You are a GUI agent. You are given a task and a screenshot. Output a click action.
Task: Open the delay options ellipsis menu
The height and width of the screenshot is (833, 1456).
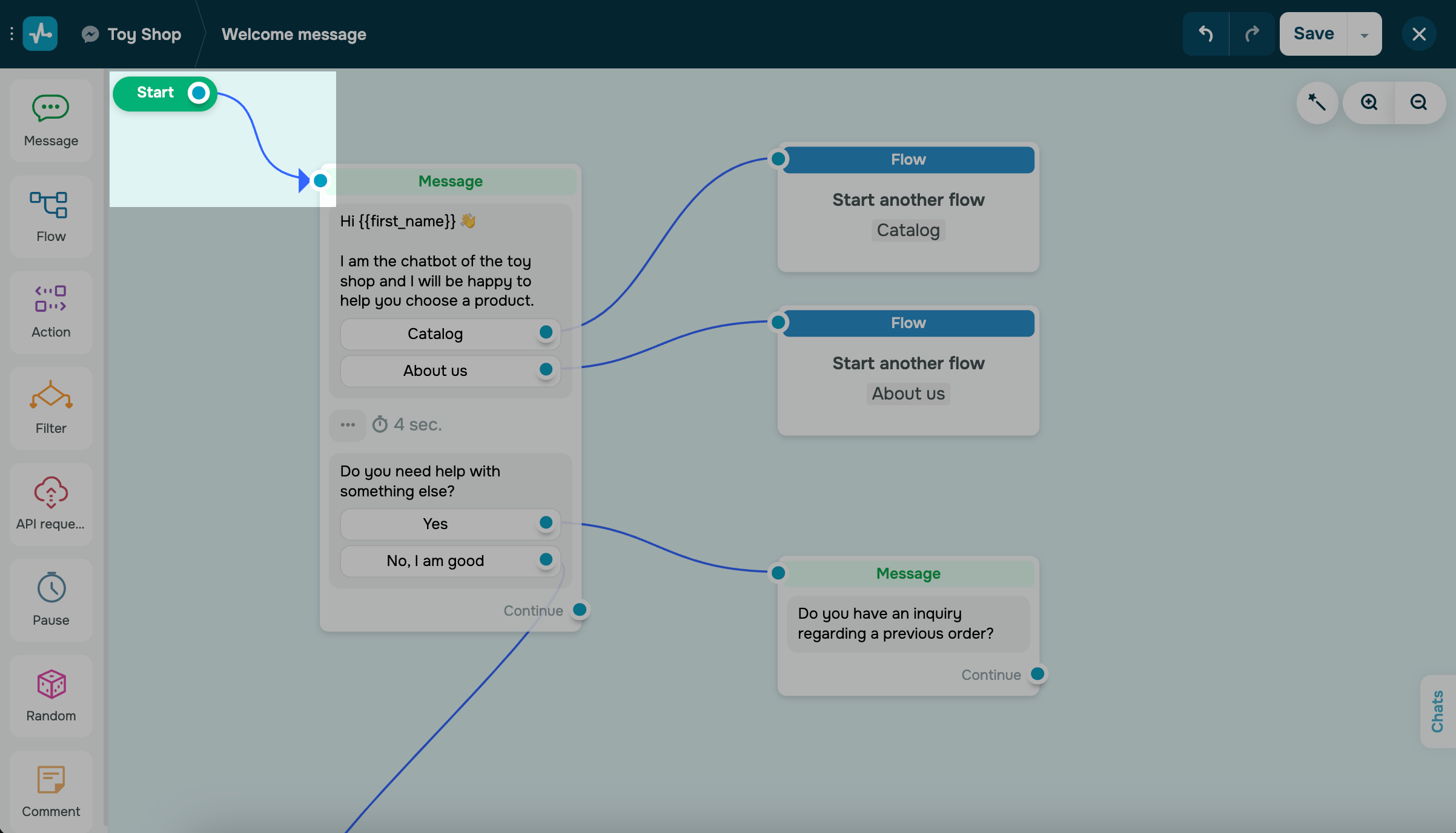(x=348, y=424)
